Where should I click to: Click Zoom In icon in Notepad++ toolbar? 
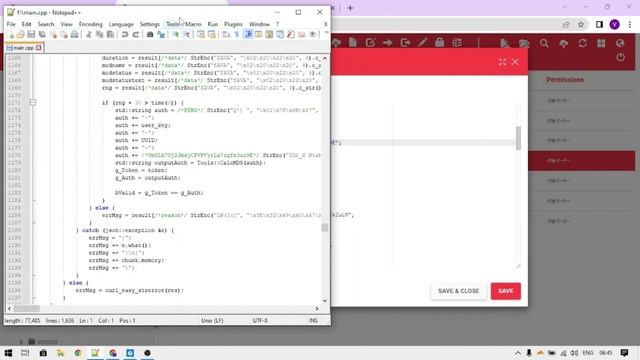coord(176,35)
